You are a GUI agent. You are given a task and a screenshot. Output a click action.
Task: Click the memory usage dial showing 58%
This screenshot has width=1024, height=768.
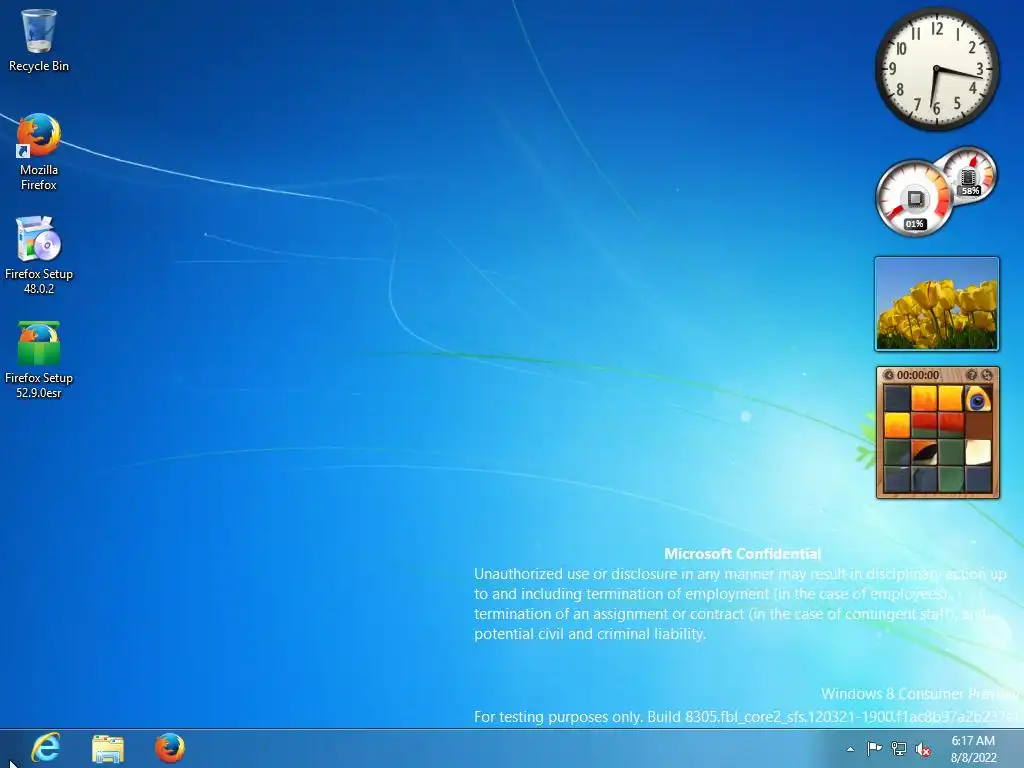point(969,175)
